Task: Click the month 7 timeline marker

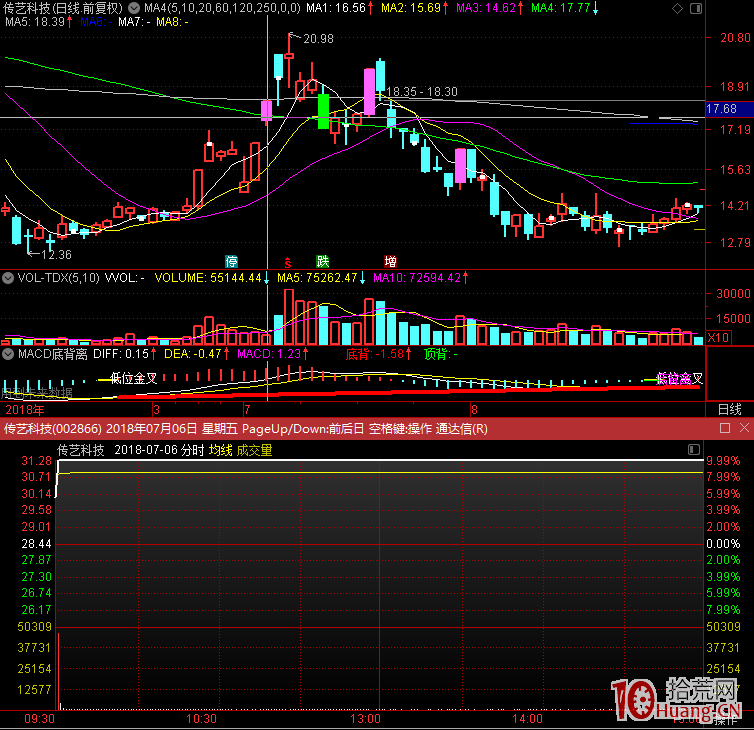Action: pyautogui.click(x=247, y=410)
